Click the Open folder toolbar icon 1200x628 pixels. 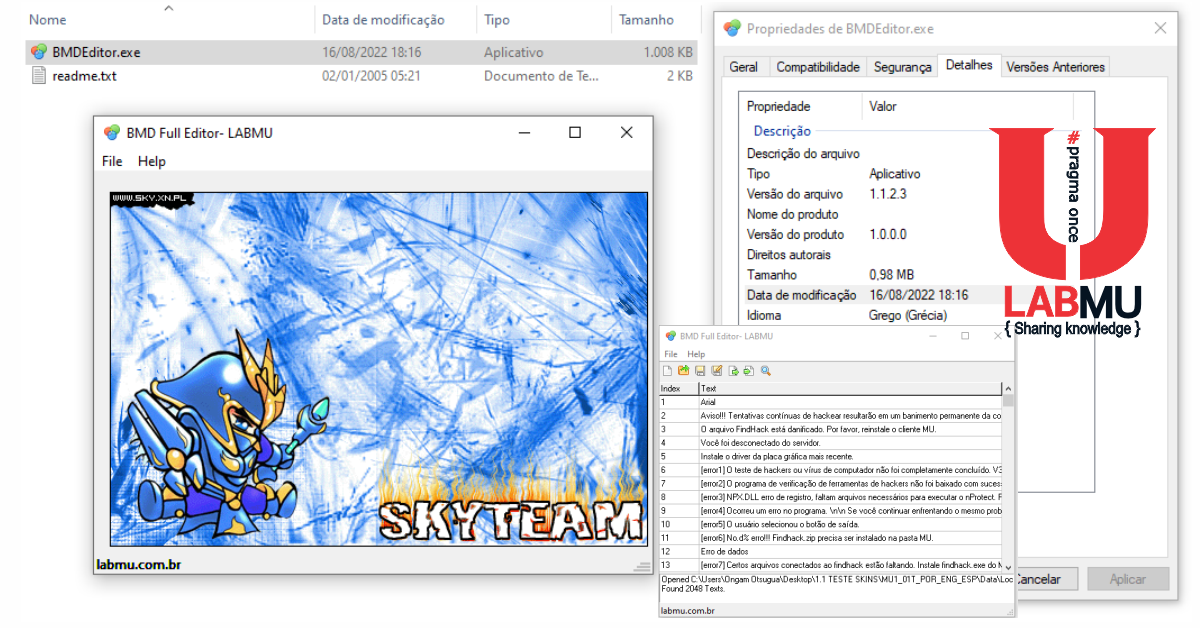(x=684, y=370)
